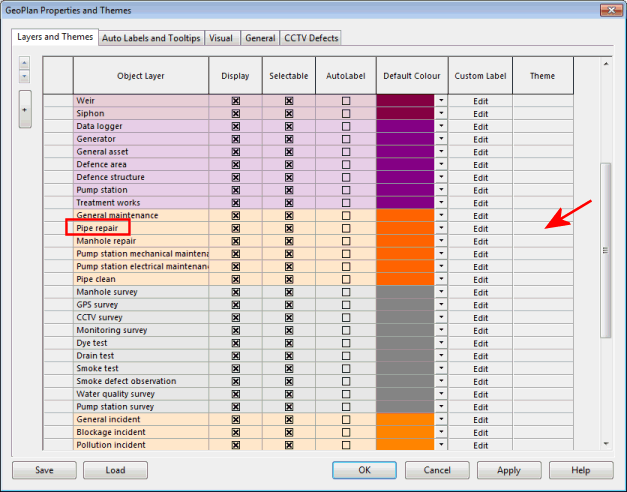627x492 pixels.
Task: Edit custom label for Monitoring survey
Action: point(480,330)
